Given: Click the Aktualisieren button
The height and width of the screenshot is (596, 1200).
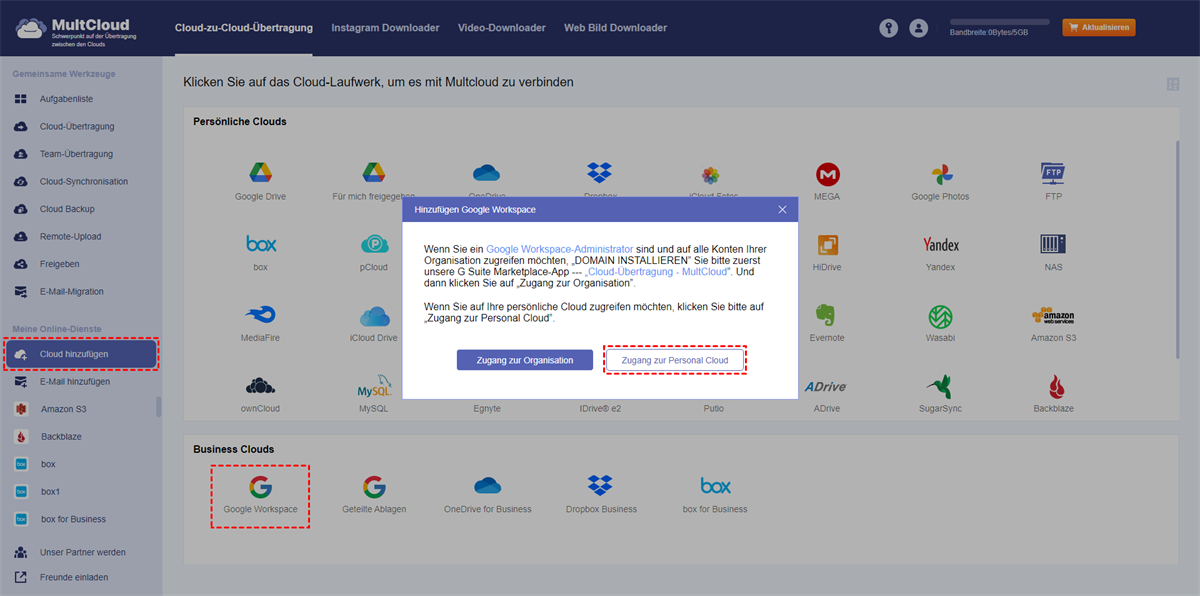Looking at the screenshot, I should pyautogui.click(x=1099, y=27).
